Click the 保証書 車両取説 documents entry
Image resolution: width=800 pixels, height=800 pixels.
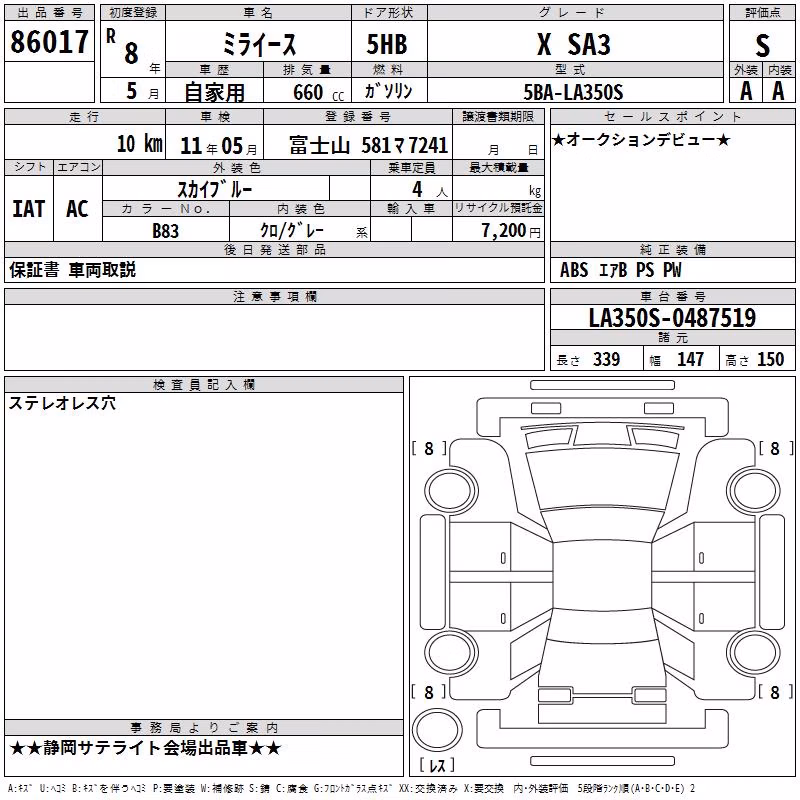tap(72, 270)
